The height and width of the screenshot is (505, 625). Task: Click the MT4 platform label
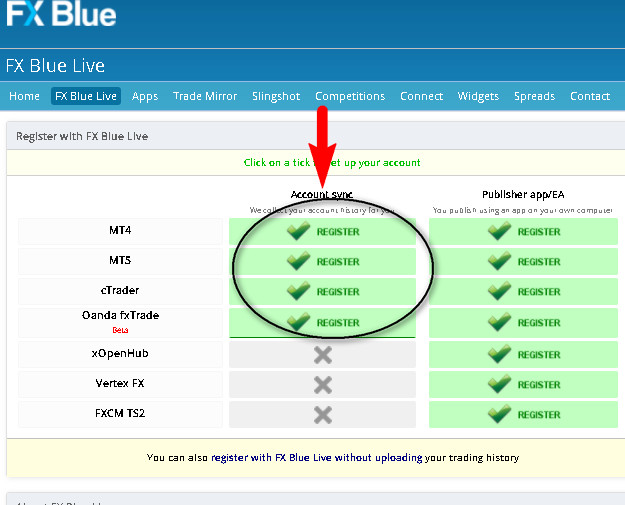pos(120,230)
